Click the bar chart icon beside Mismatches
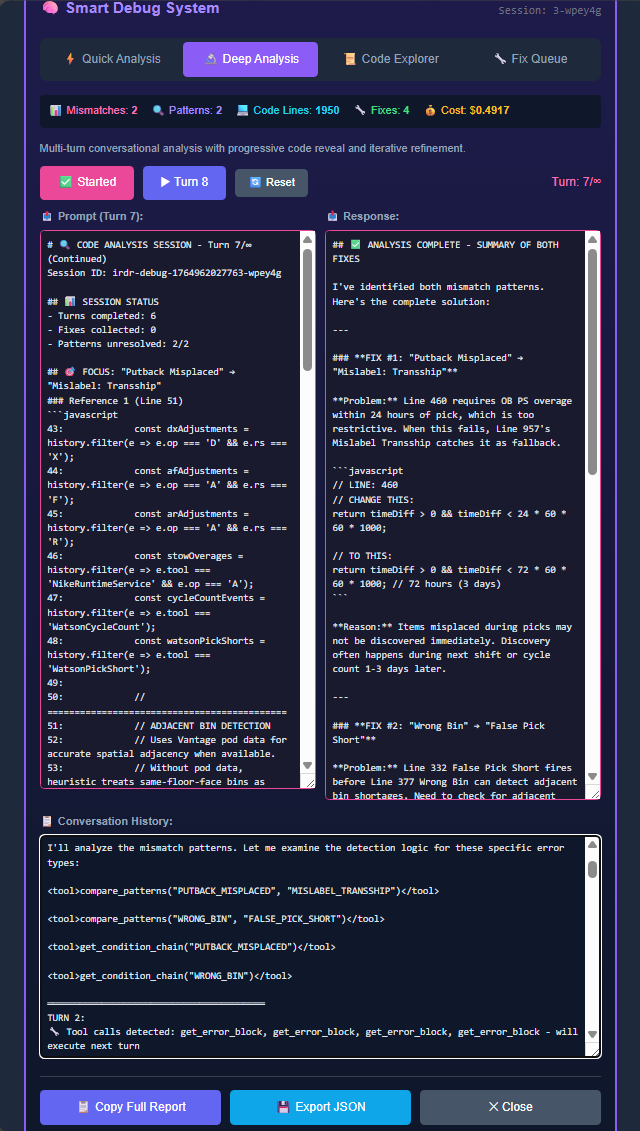 point(56,111)
